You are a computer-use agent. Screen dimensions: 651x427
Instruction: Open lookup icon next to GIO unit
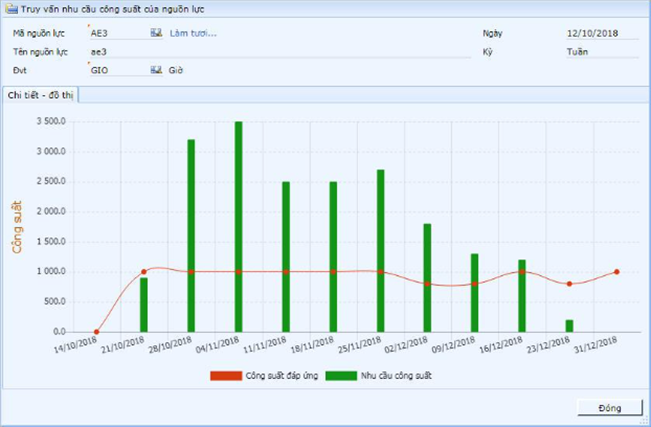(156, 70)
